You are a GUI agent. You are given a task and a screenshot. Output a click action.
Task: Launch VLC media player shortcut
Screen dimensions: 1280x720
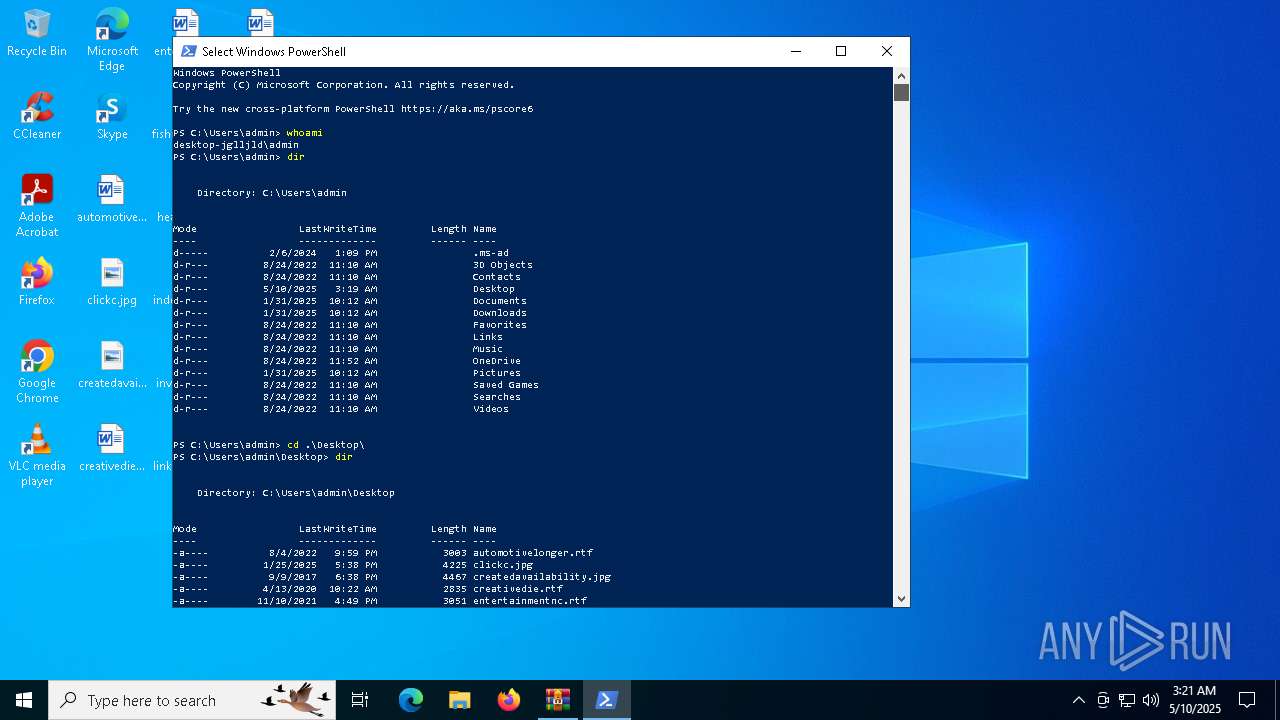pyautogui.click(x=37, y=455)
